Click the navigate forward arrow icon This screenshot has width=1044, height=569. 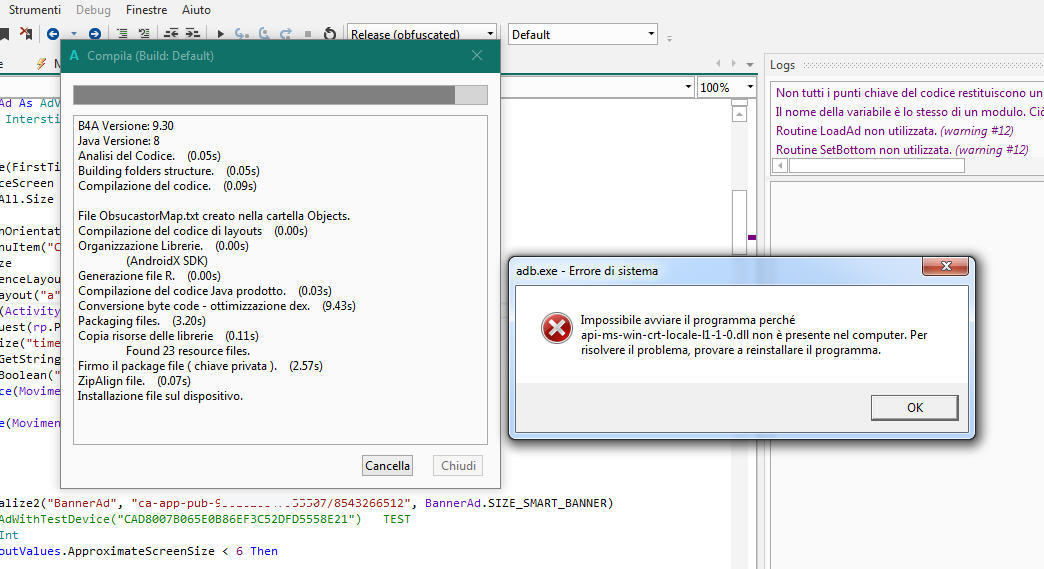pyautogui.click(x=94, y=34)
